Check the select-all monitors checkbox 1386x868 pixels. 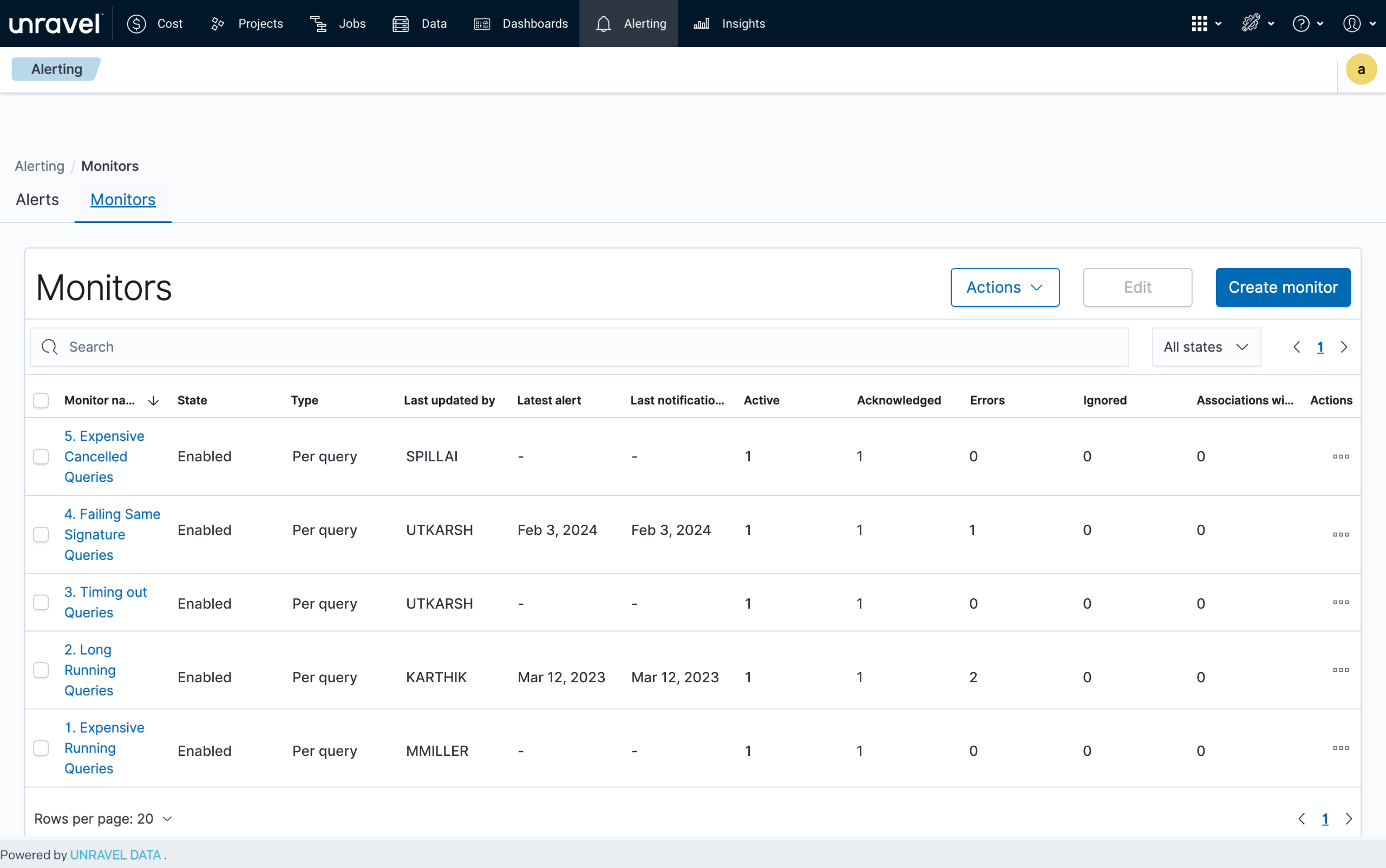point(41,400)
